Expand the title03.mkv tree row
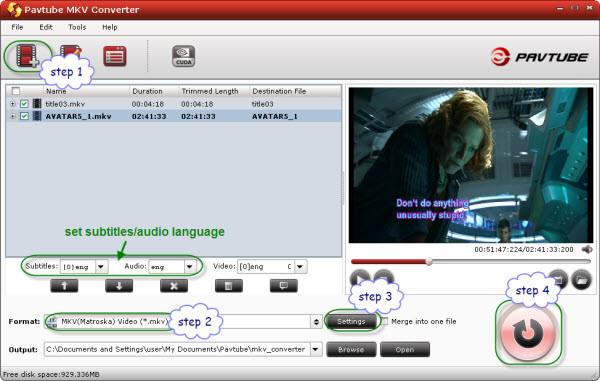Viewport: 600px width, 381px height. pos(12,104)
